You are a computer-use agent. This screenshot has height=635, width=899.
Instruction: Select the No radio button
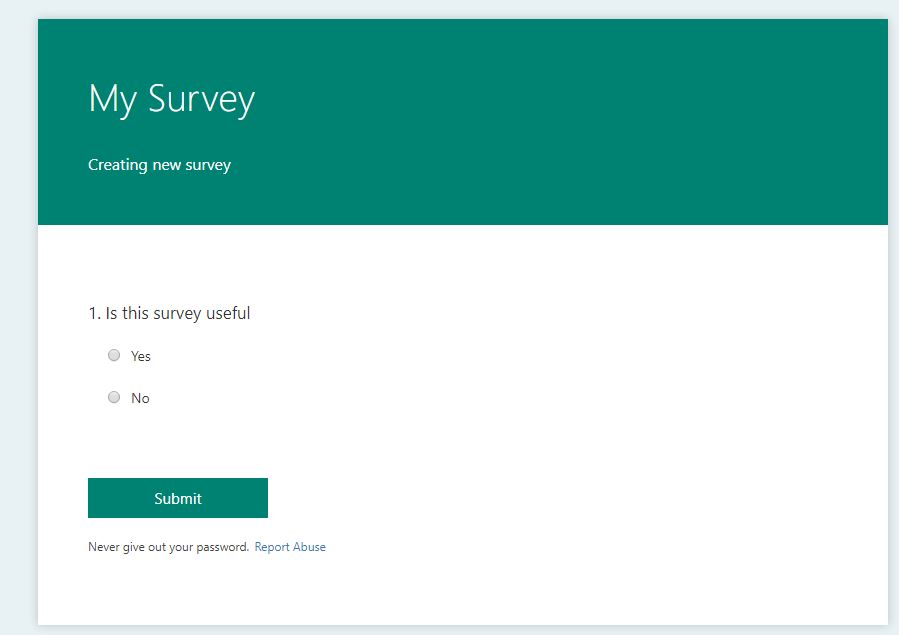(x=114, y=397)
